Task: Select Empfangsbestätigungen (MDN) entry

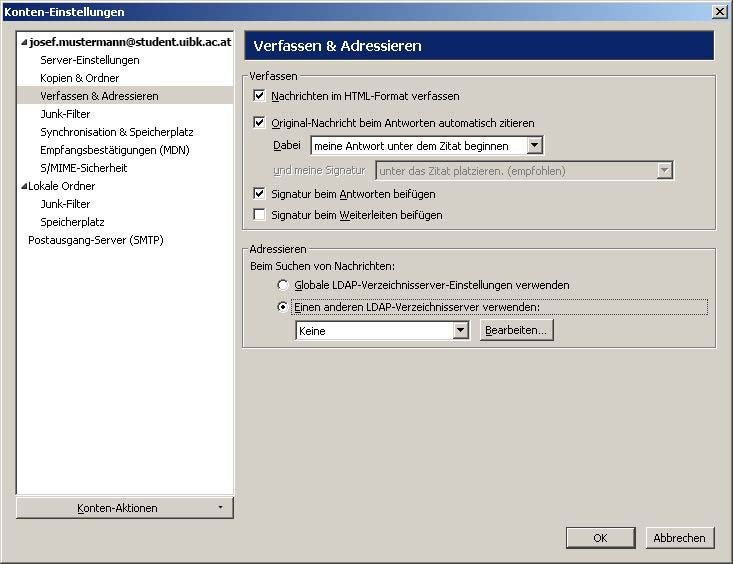Action: 115,150
